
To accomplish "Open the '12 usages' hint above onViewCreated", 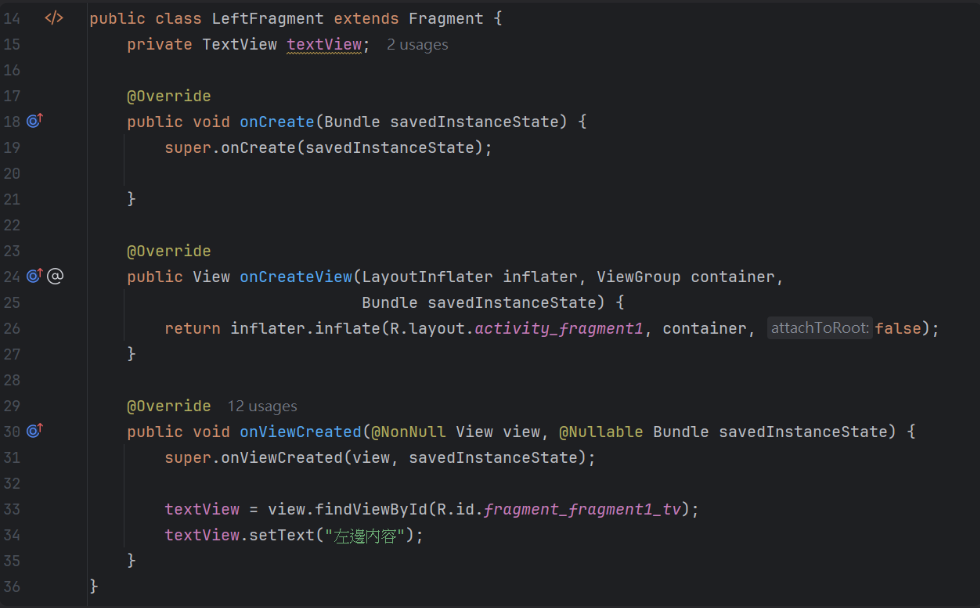I will pos(262,406).
